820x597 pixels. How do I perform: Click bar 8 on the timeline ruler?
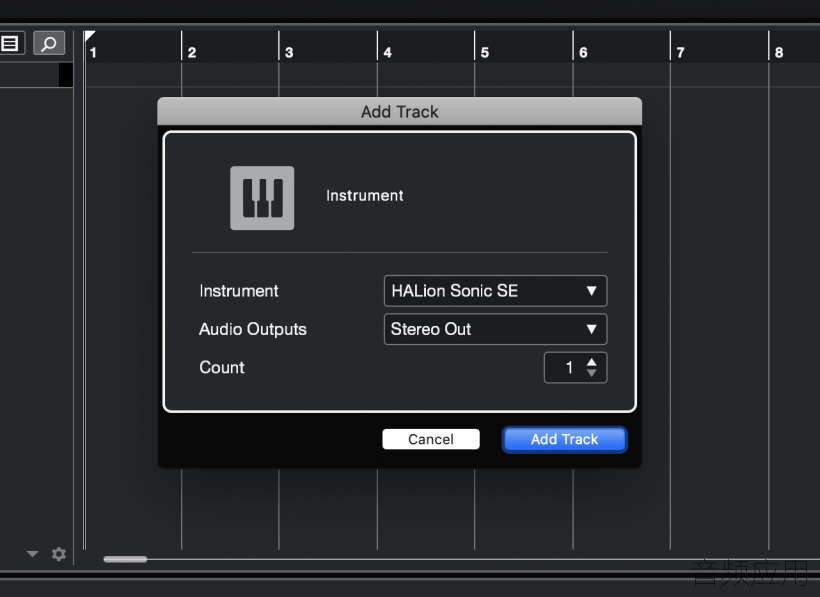(779, 52)
